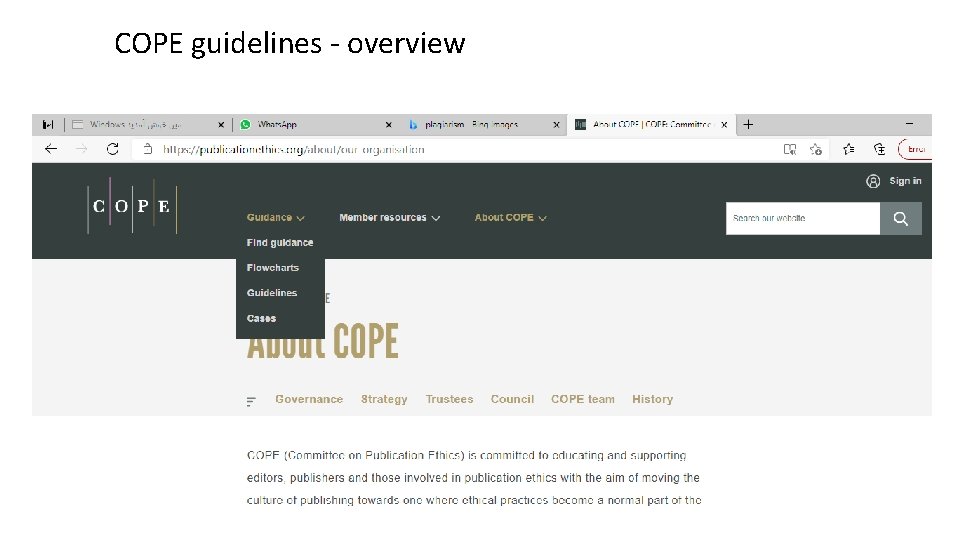
Task: Switch to the WhatsApp tab
Action: tap(316, 124)
